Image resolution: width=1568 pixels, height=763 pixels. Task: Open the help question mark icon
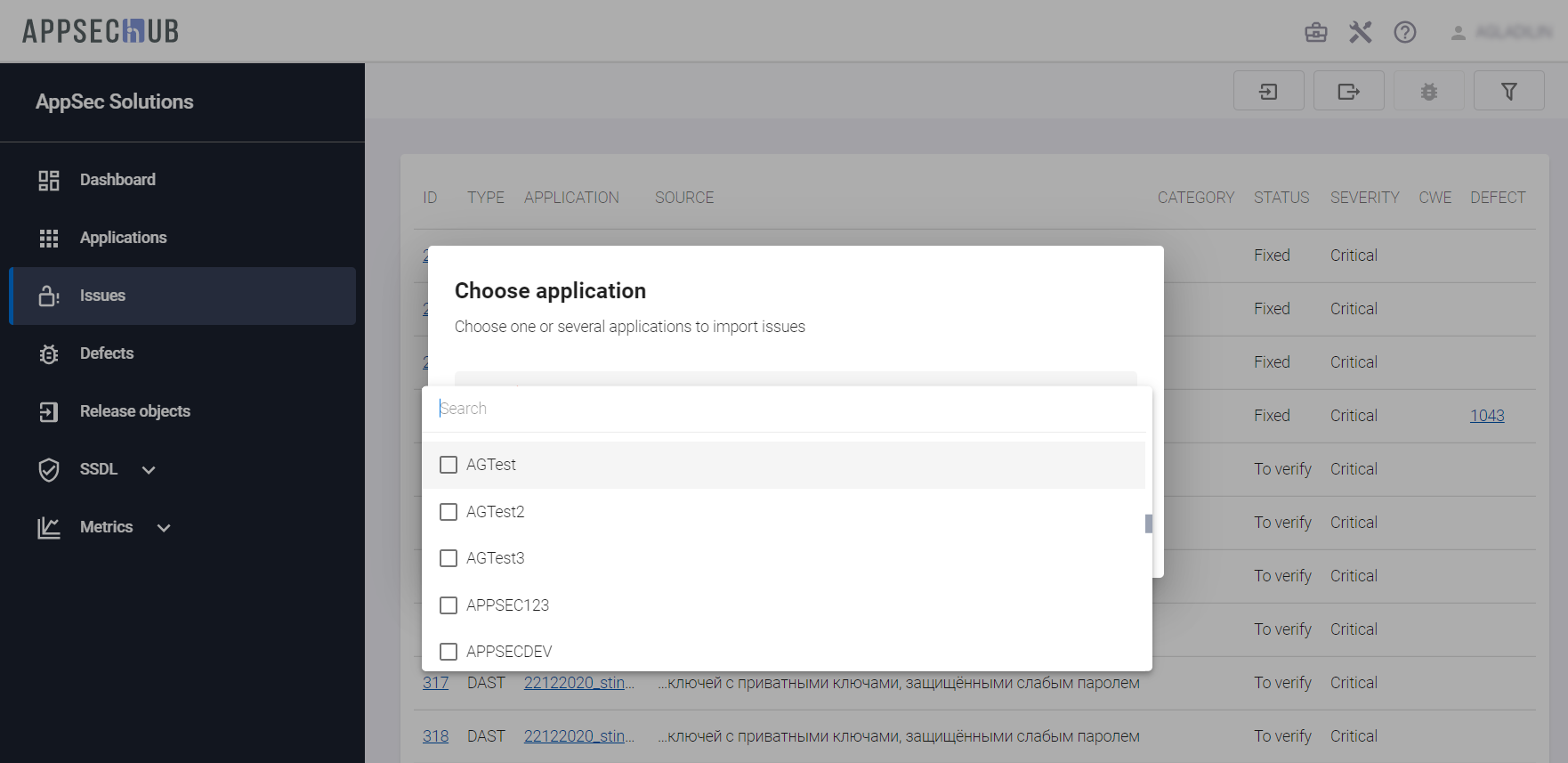point(1404,33)
